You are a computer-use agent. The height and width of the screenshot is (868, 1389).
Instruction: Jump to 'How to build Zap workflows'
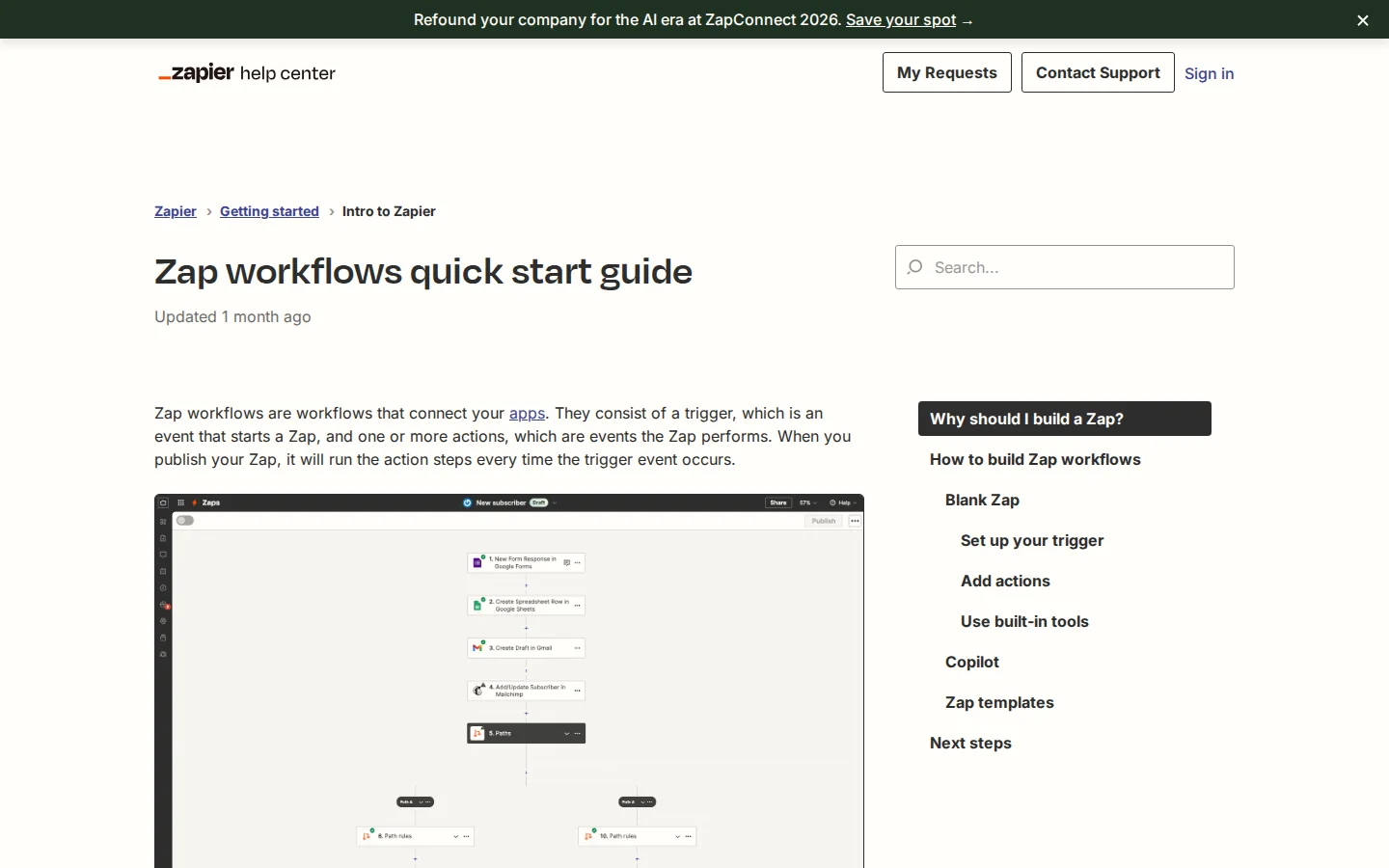[1035, 459]
